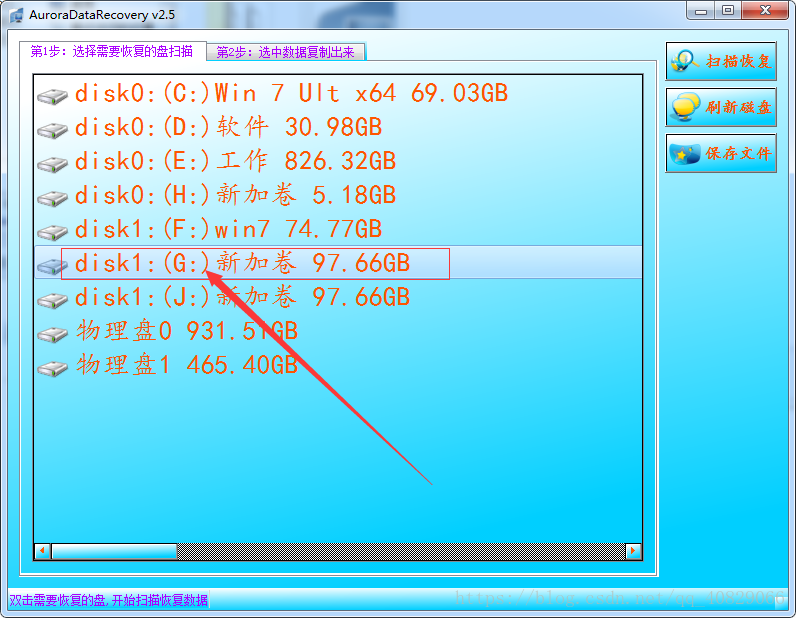Click the chat bubble icon on 刷新磁盘
The image size is (796, 618).
click(685, 107)
